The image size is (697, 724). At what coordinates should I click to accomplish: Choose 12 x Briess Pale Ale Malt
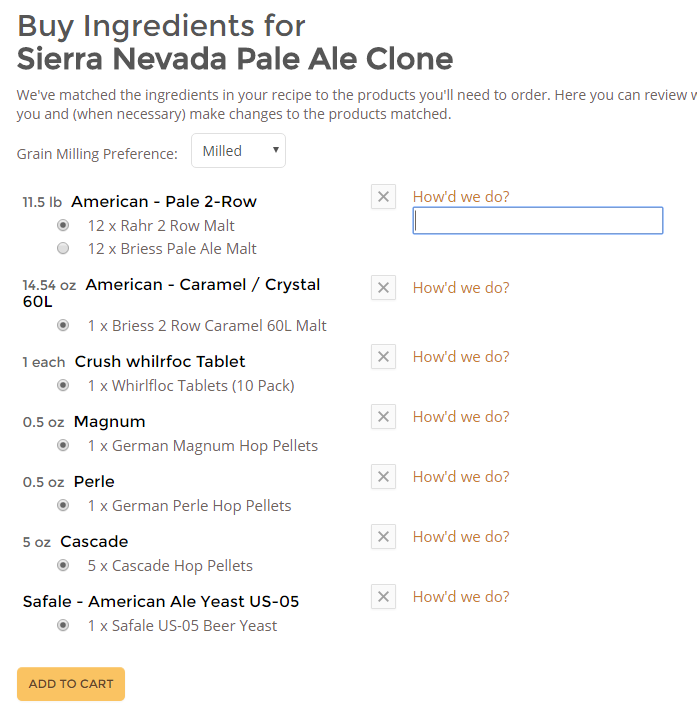(x=64, y=249)
